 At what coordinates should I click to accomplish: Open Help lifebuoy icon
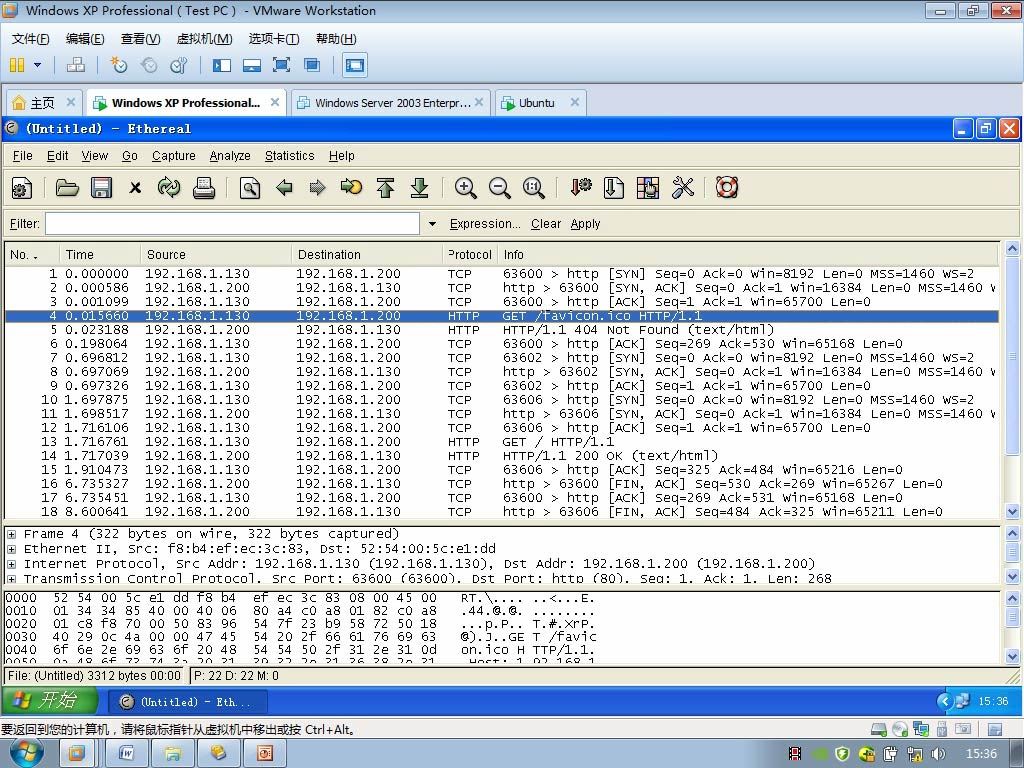pos(727,188)
